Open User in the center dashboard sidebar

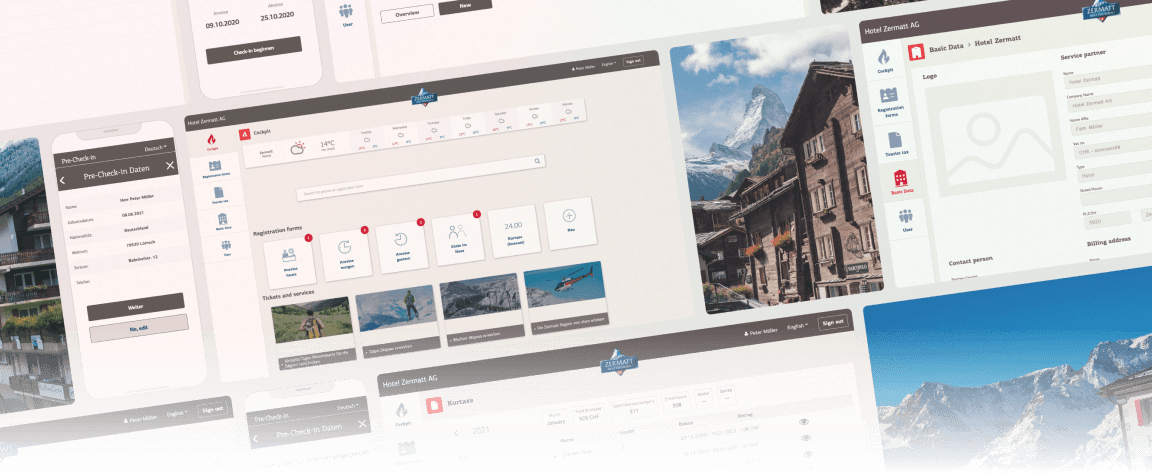226,249
